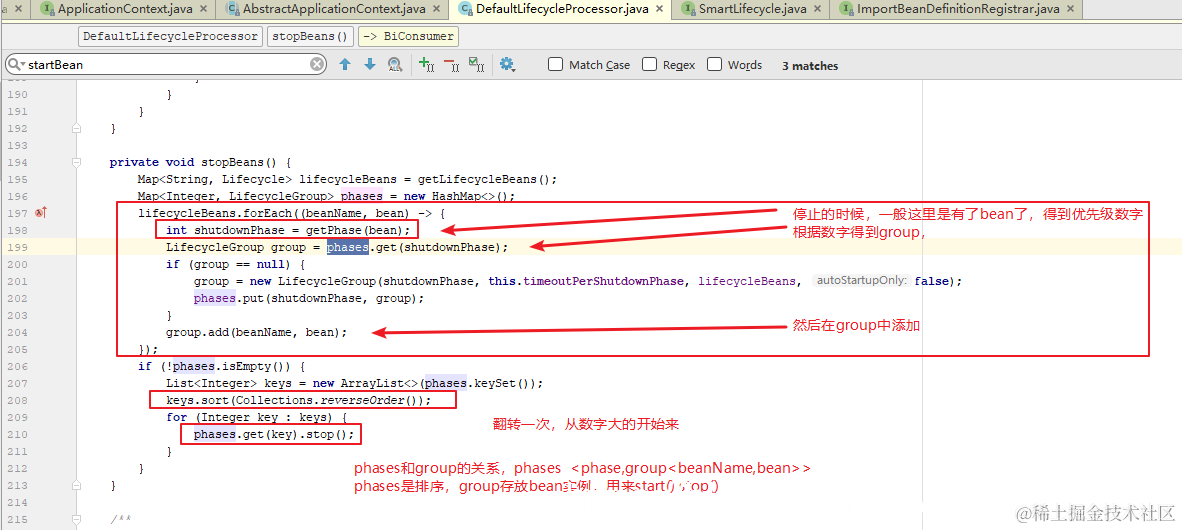Click line number 199 in gutter
The image size is (1182, 530).
pos(17,247)
